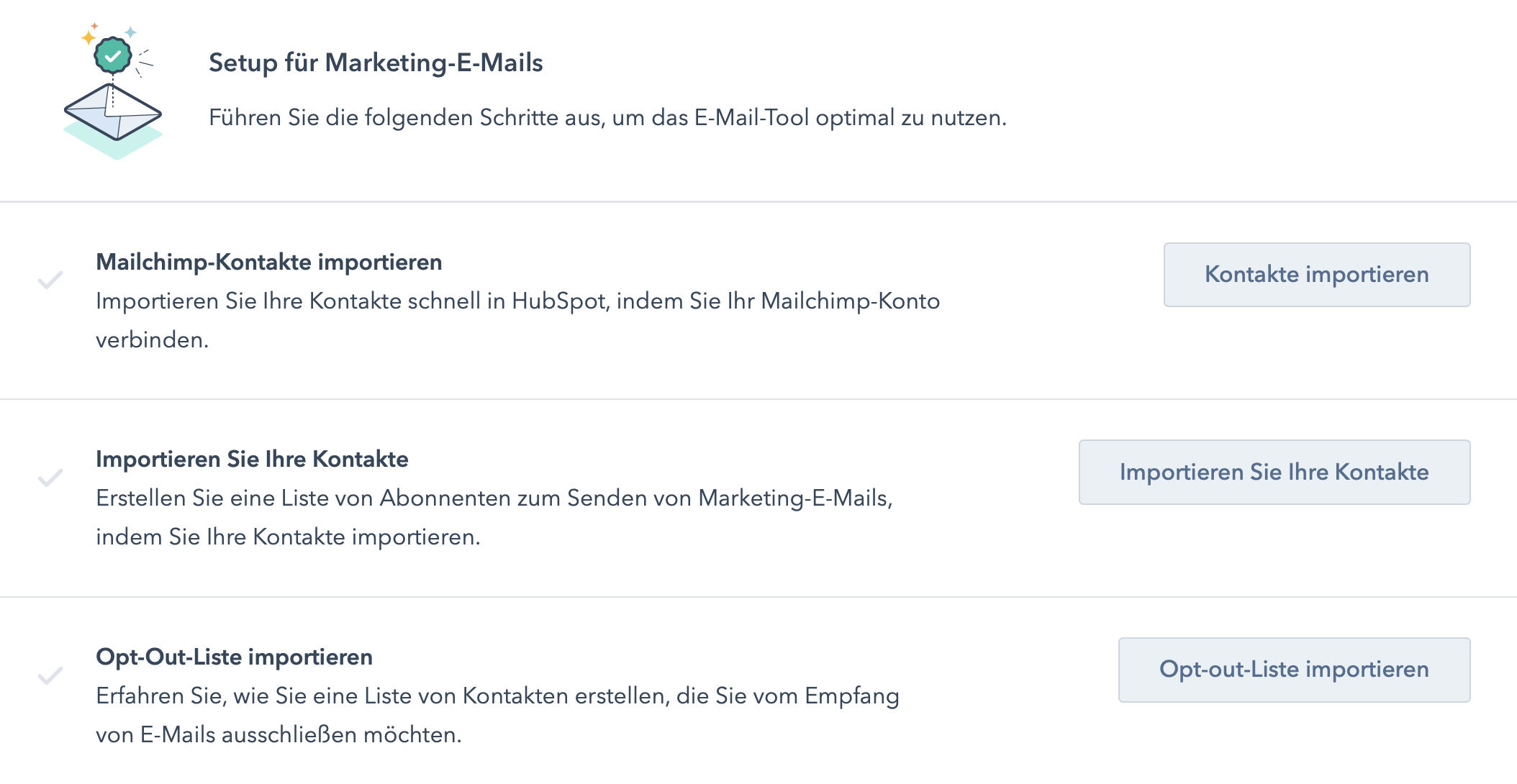Open the Setup für Marketing-E-Mails header

pyautogui.click(x=377, y=63)
